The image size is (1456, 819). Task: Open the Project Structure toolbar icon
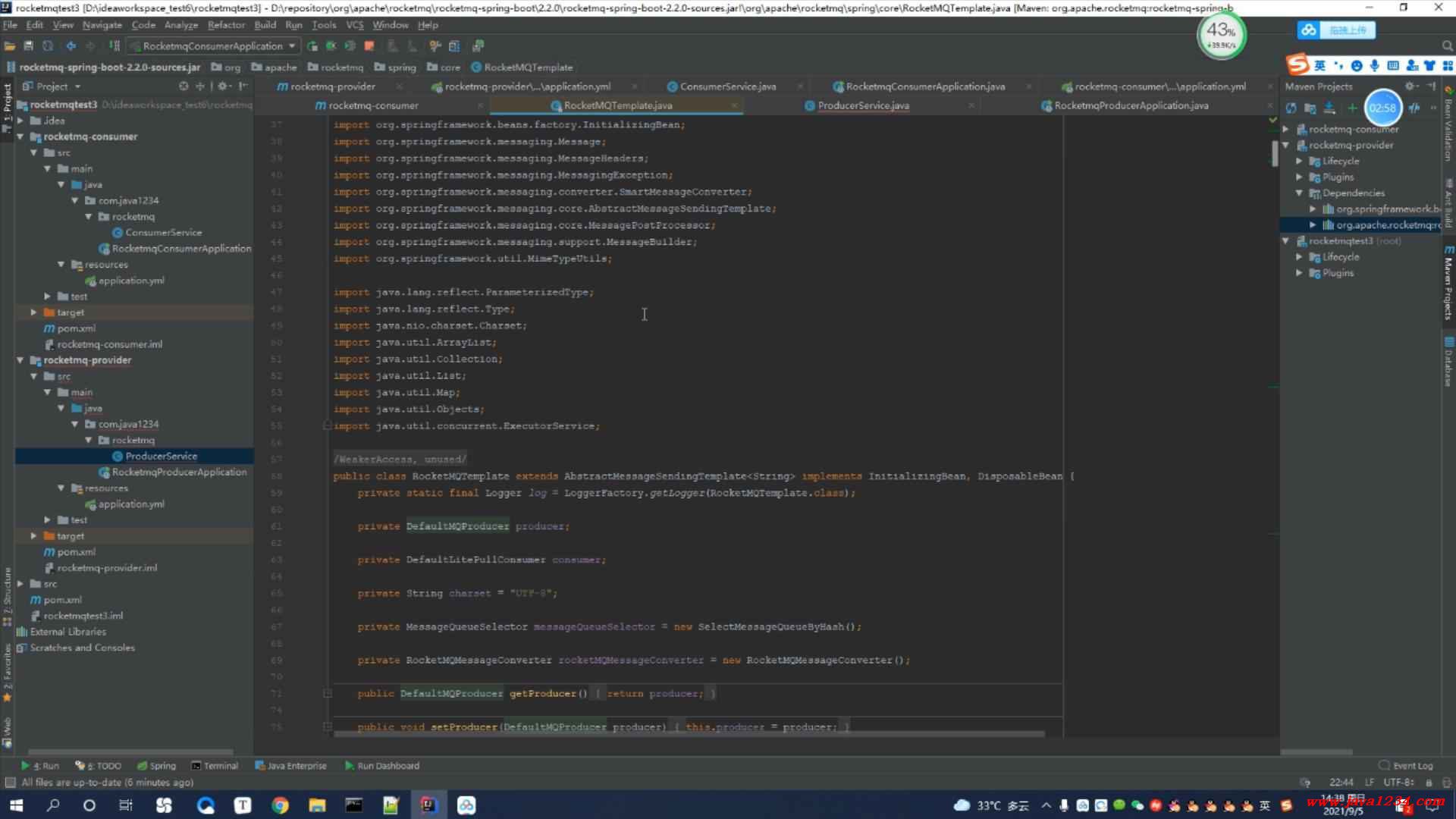[454, 46]
